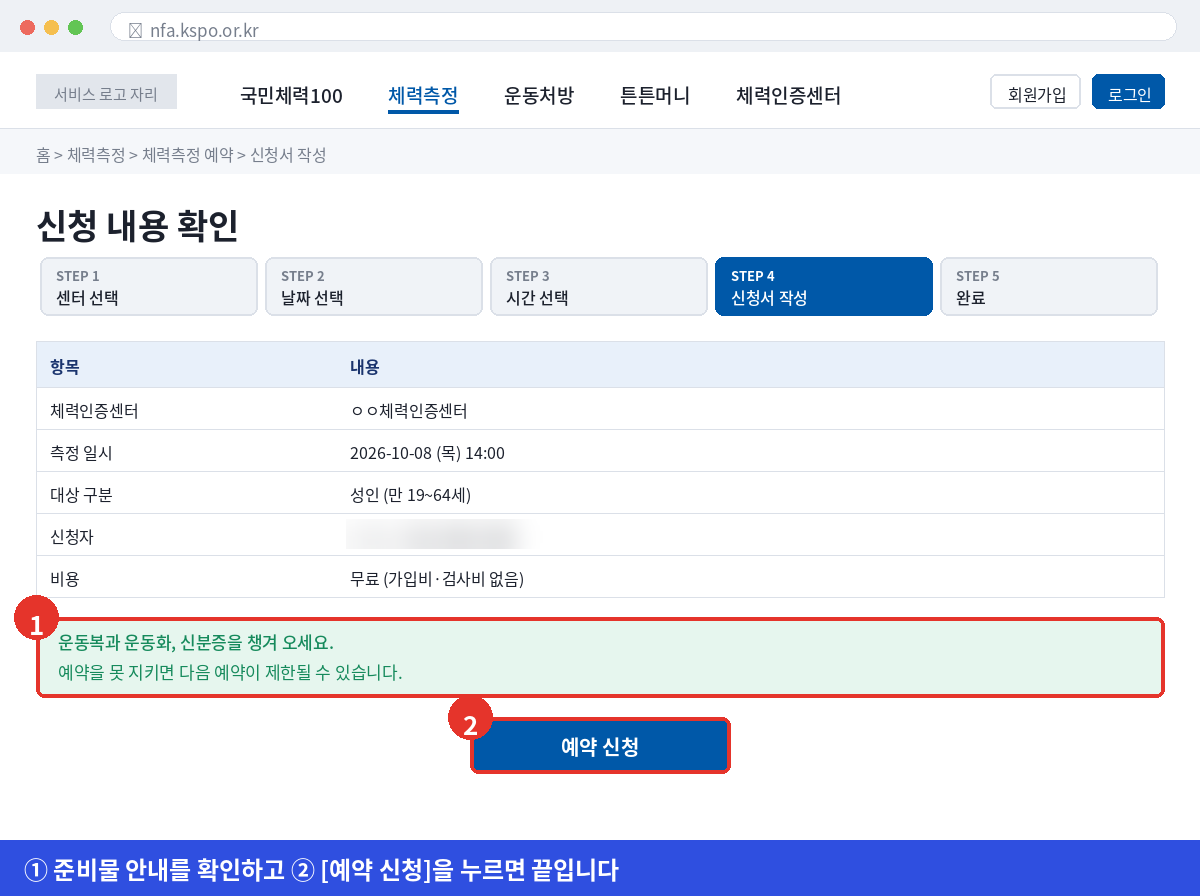Click the 성인 (만 19~64세) value
This screenshot has height=896, width=1200.
pyautogui.click(x=410, y=495)
